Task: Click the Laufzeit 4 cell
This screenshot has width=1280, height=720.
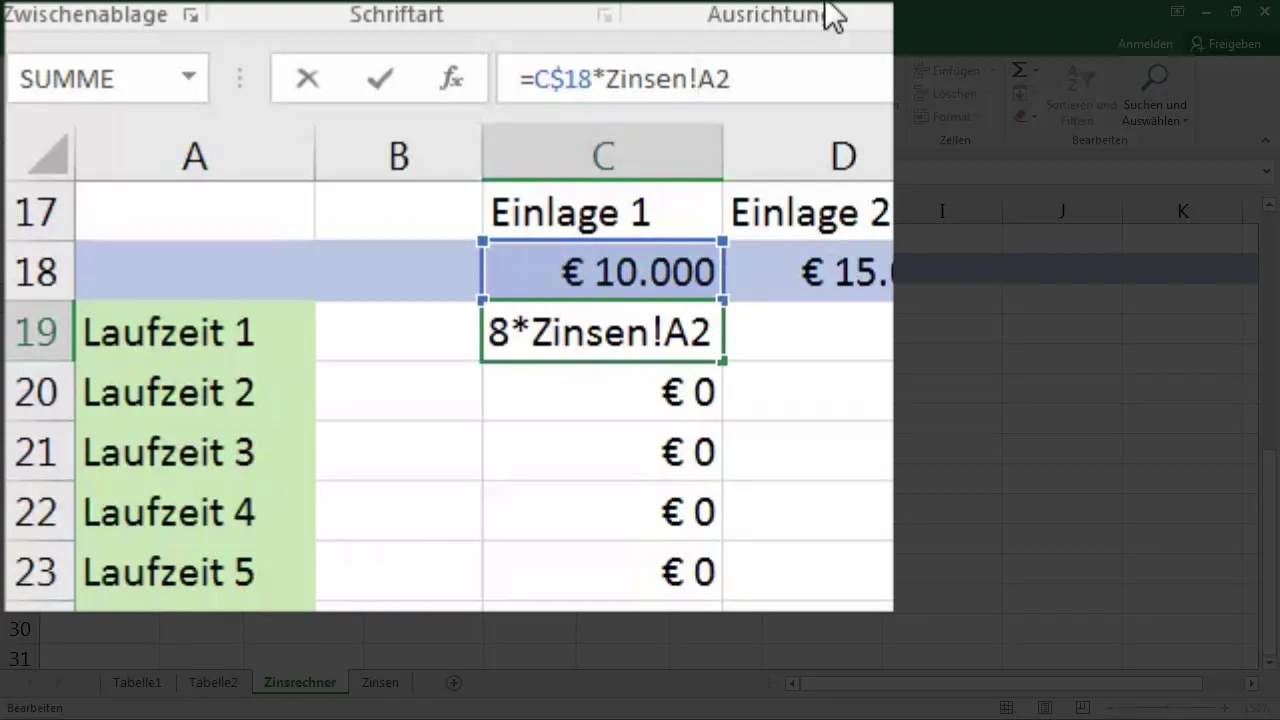Action: (x=195, y=512)
